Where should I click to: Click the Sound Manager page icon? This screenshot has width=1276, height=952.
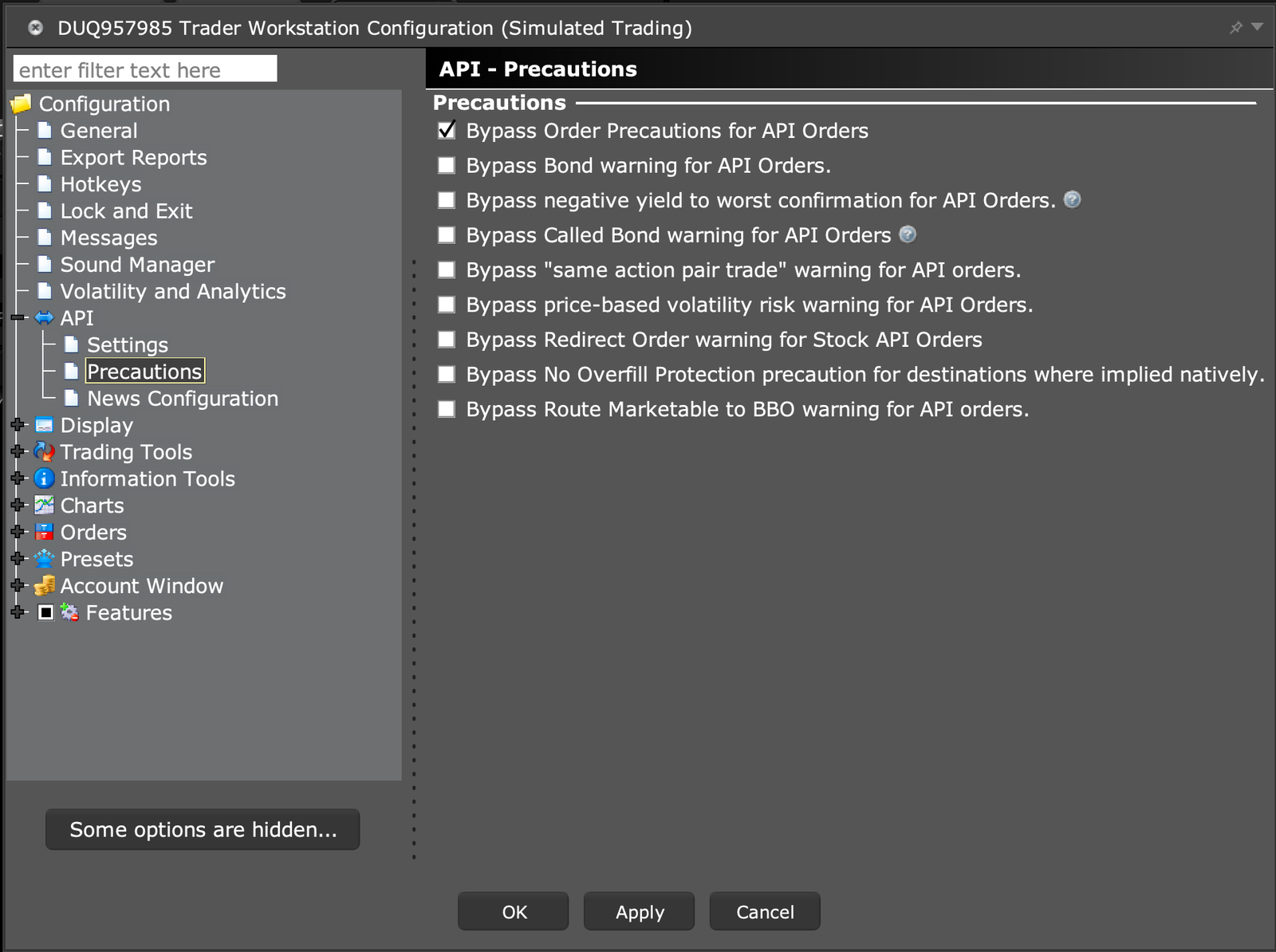[x=45, y=264]
